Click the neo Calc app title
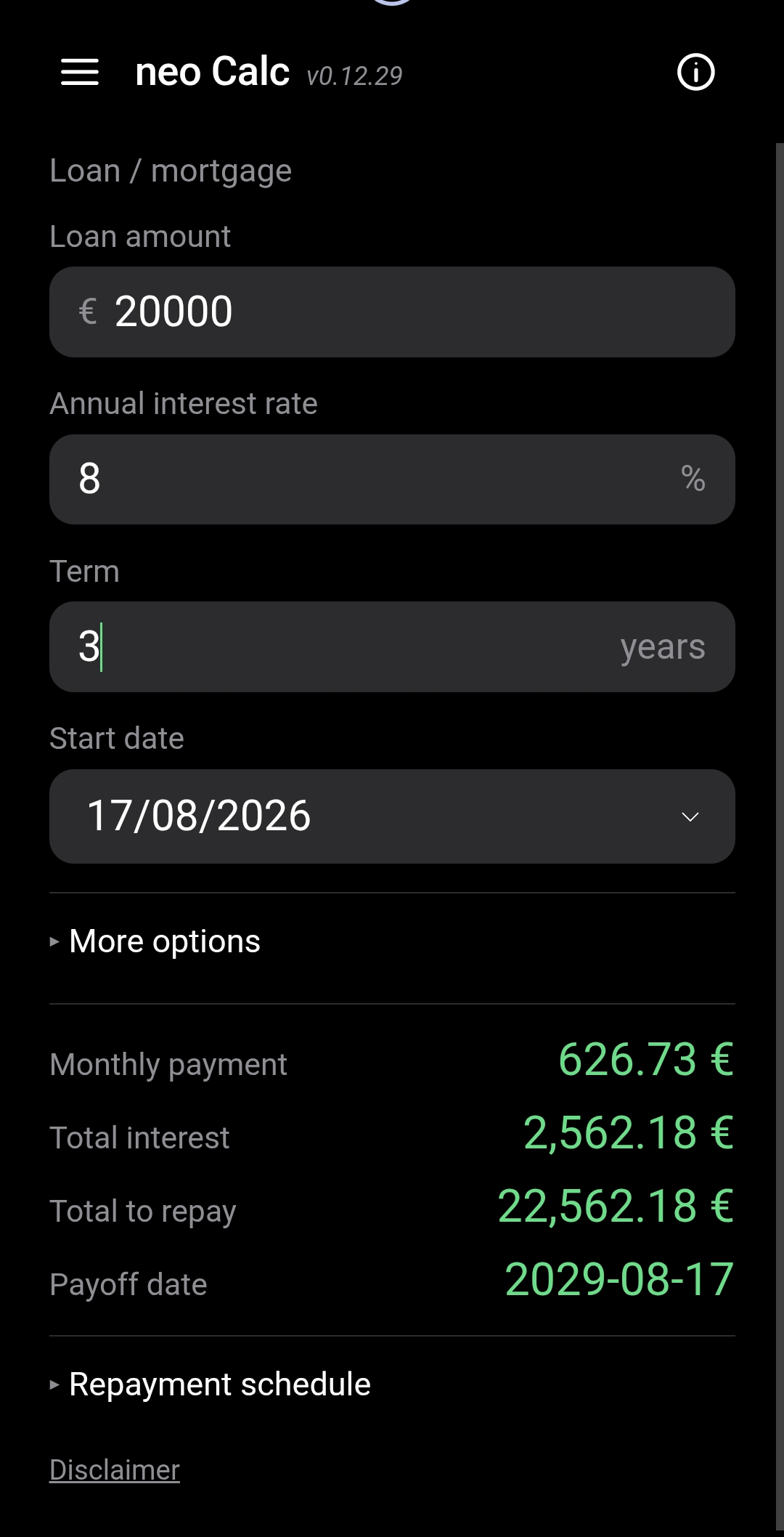784x1537 pixels. pos(213,72)
